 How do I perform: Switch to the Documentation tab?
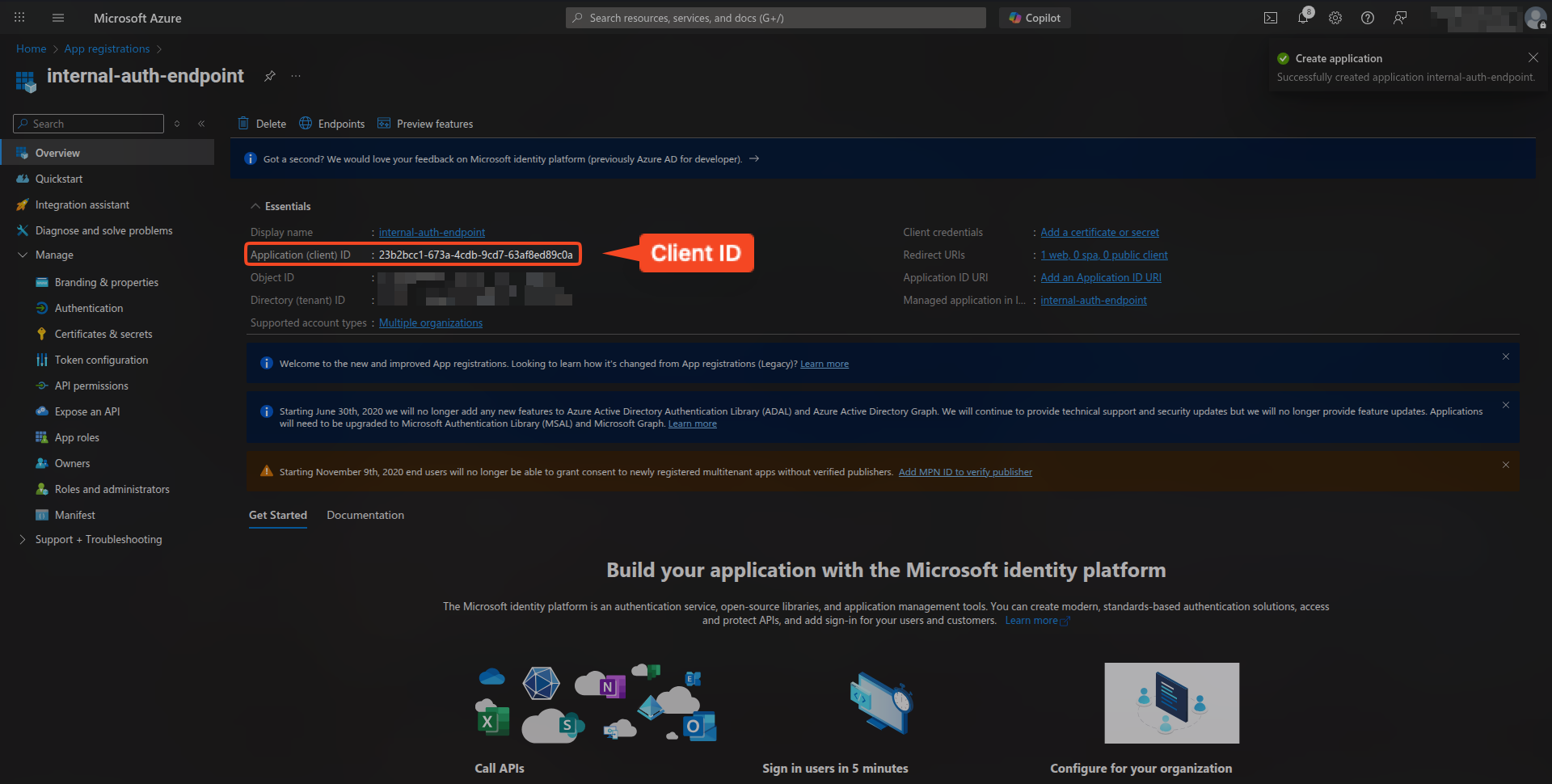[x=365, y=515]
